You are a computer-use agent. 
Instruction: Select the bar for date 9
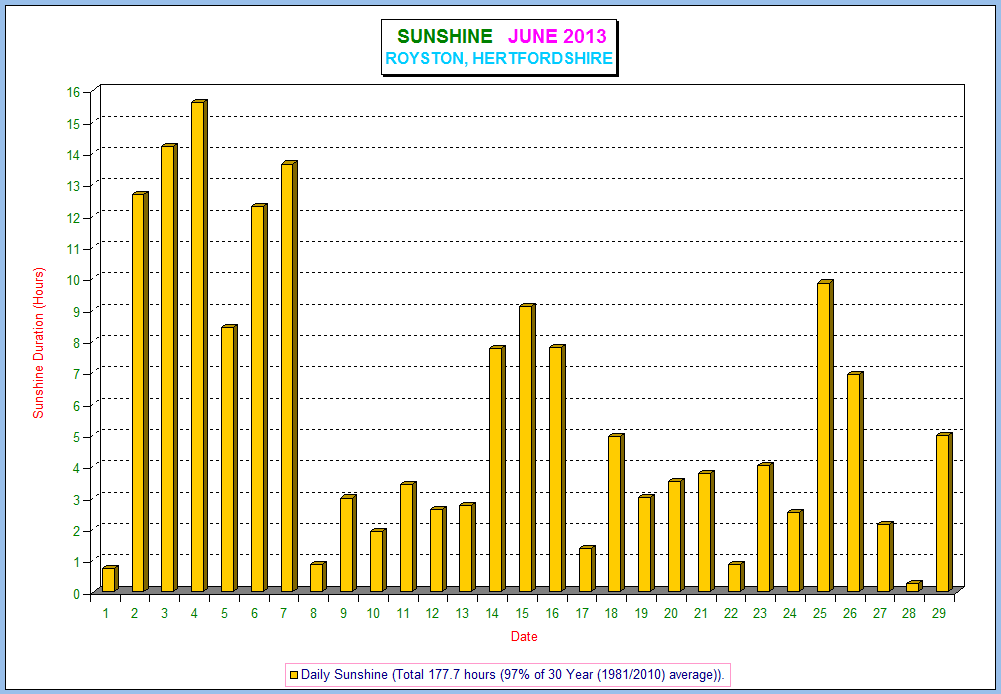coord(349,543)
